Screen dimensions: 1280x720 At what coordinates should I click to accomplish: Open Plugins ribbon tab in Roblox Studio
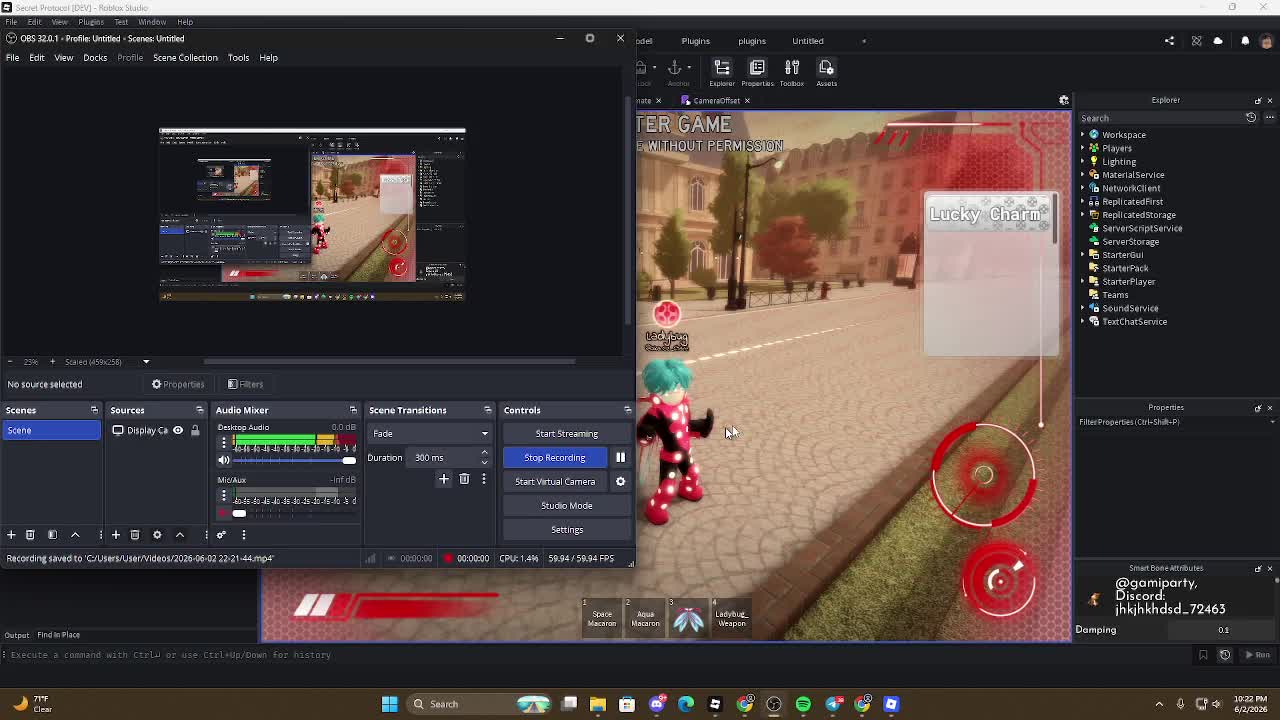point(695,41)
